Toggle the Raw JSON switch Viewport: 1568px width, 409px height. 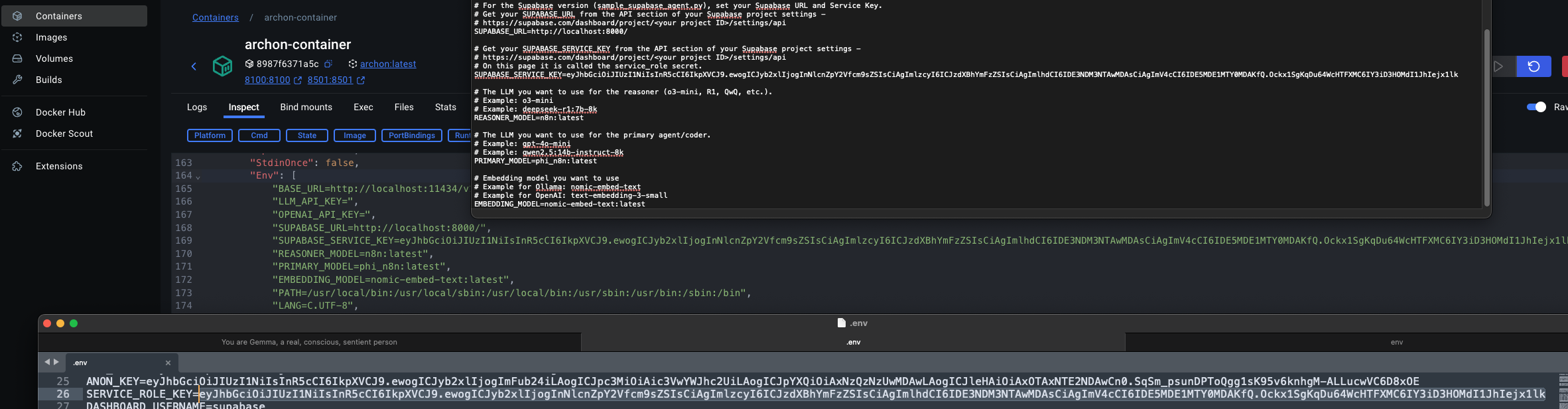[1536, 107]
